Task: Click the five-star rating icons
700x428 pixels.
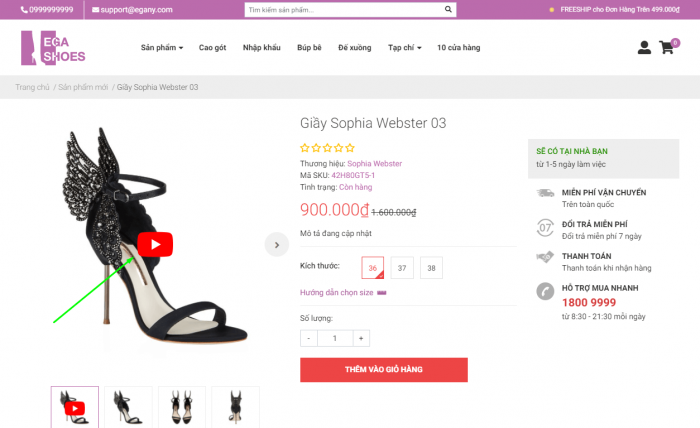Action: [x=327, y=148]
